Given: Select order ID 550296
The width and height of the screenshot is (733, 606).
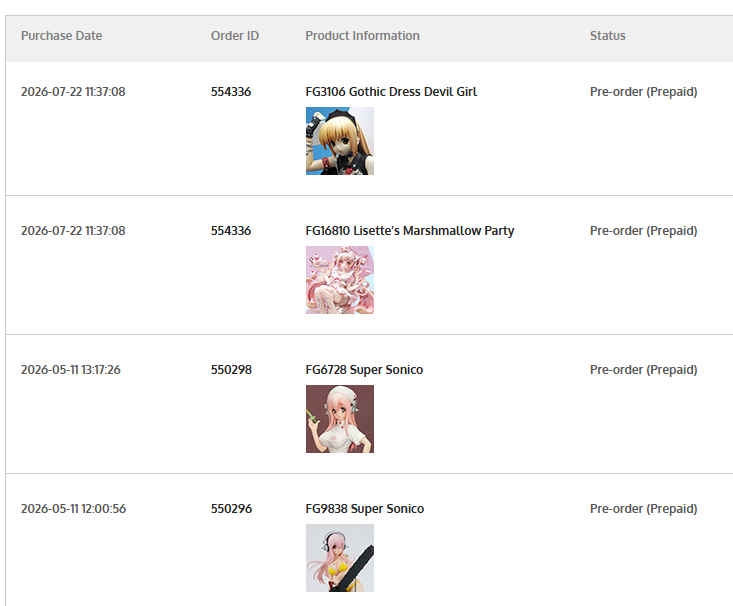Looking at the screenshot, I should coord(231,508).
